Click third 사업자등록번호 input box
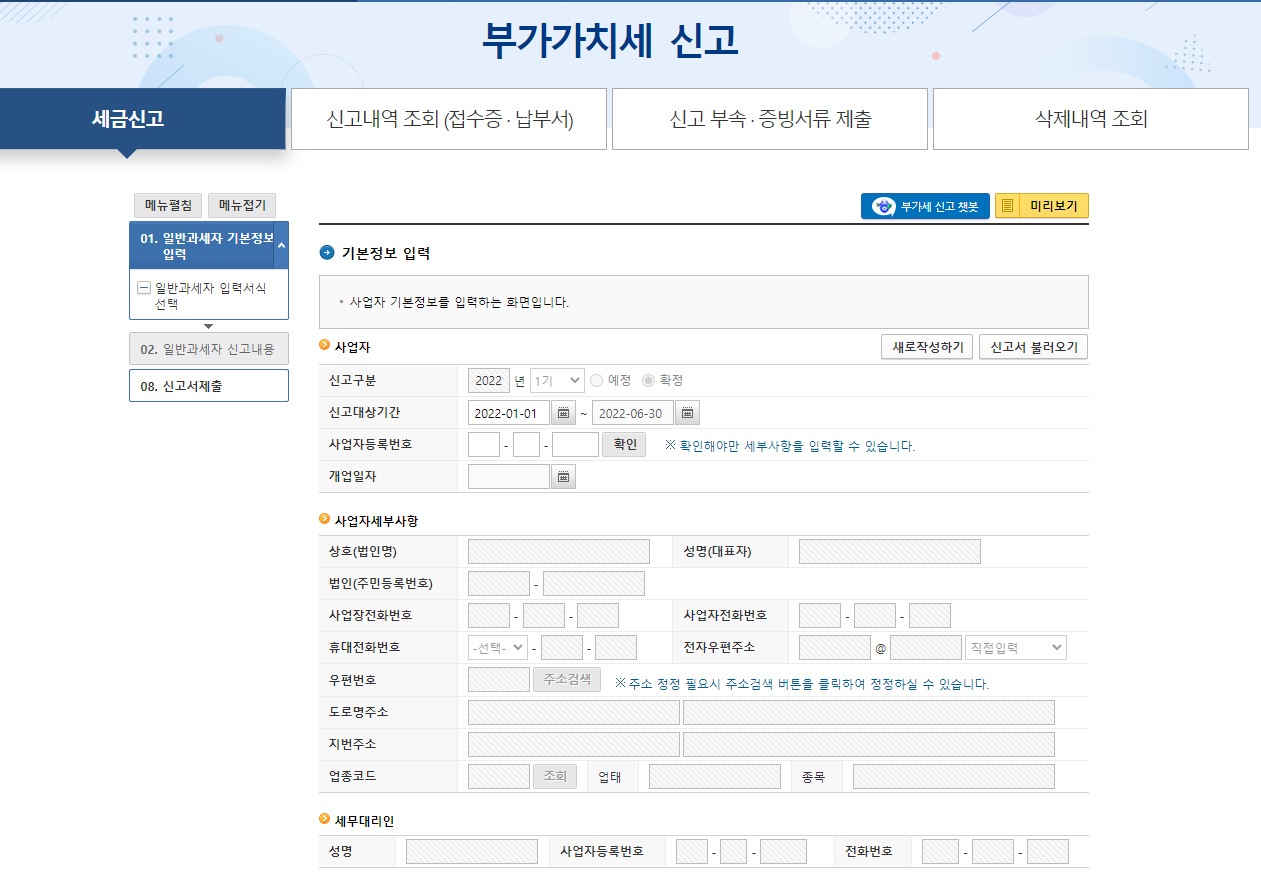Viewport: 1261px width, 883px height. 575,445
